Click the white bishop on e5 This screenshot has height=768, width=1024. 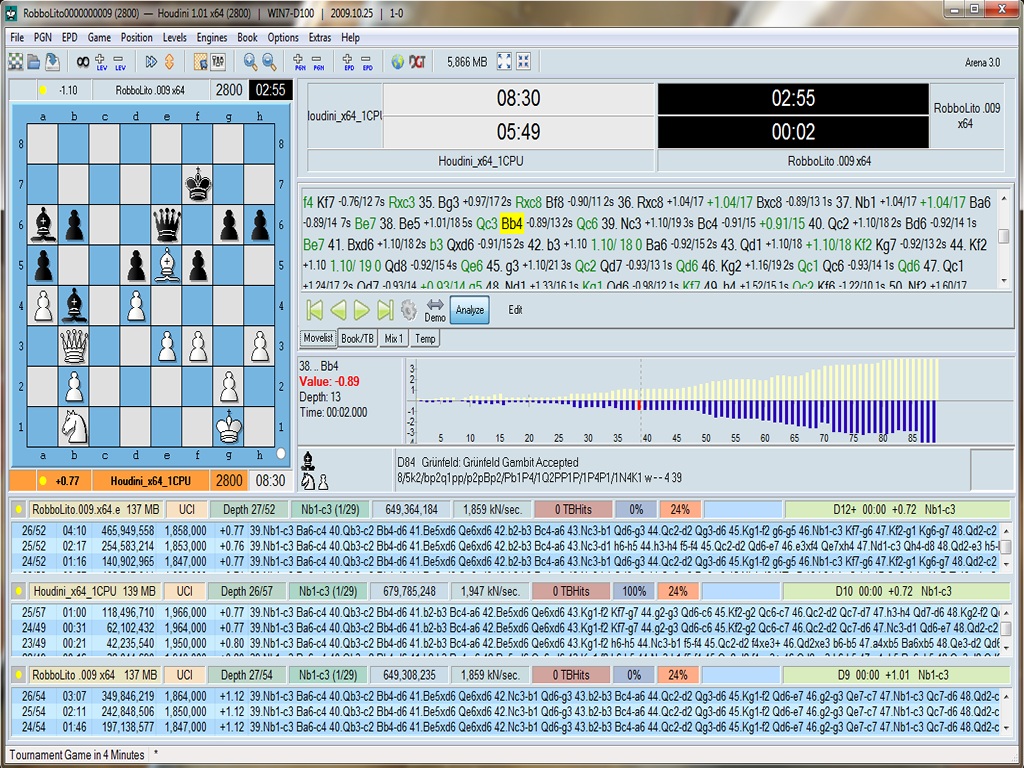pos(167,264)
